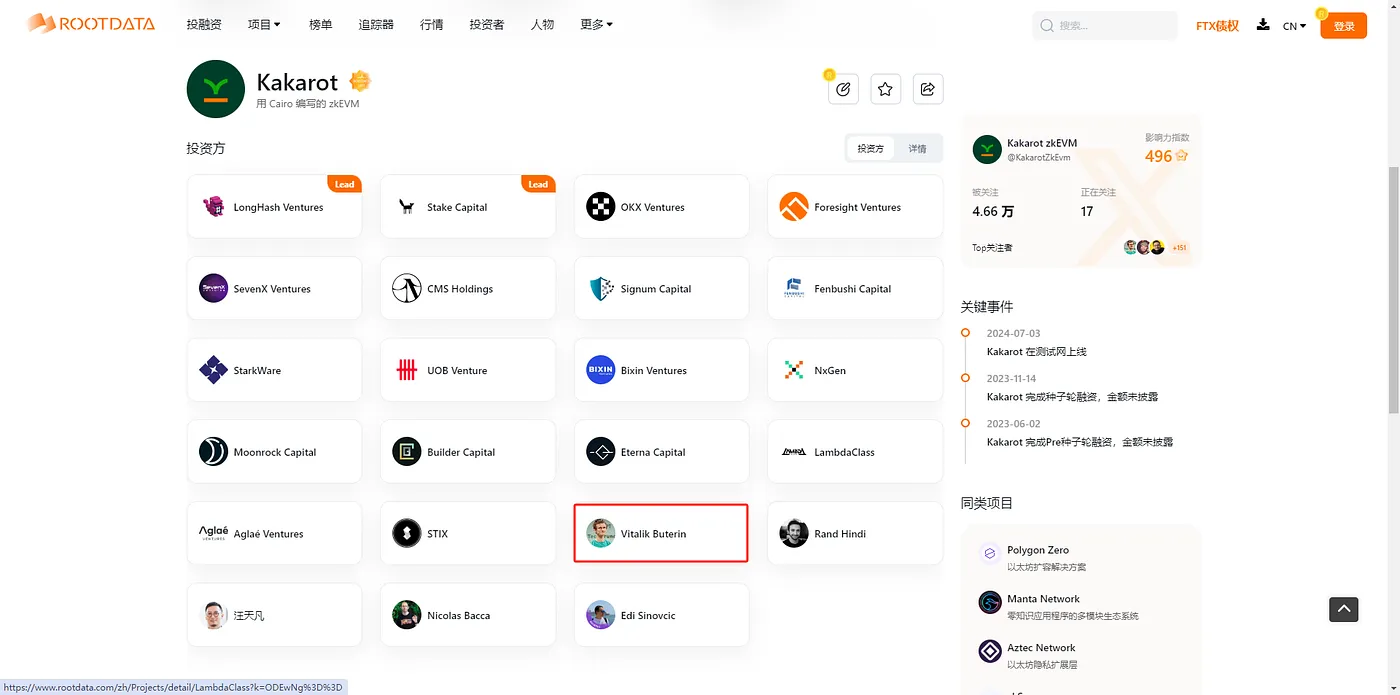Click the Foresight Ventures logo

coord(794,207)
